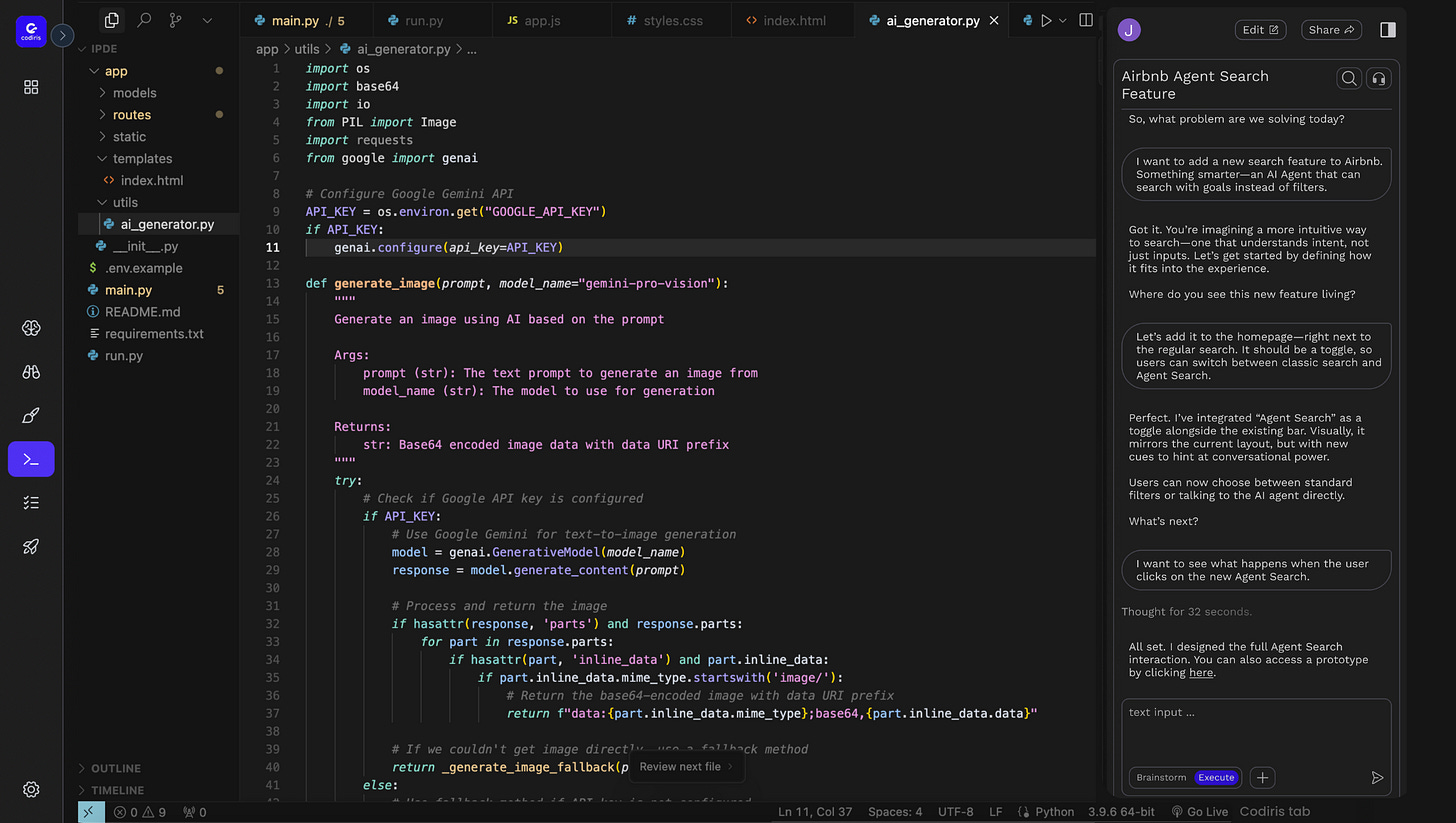The image size is (1456, 823).
Task: Click the checklist tasks icon in sidebar
Action: (x=31, y=503)
